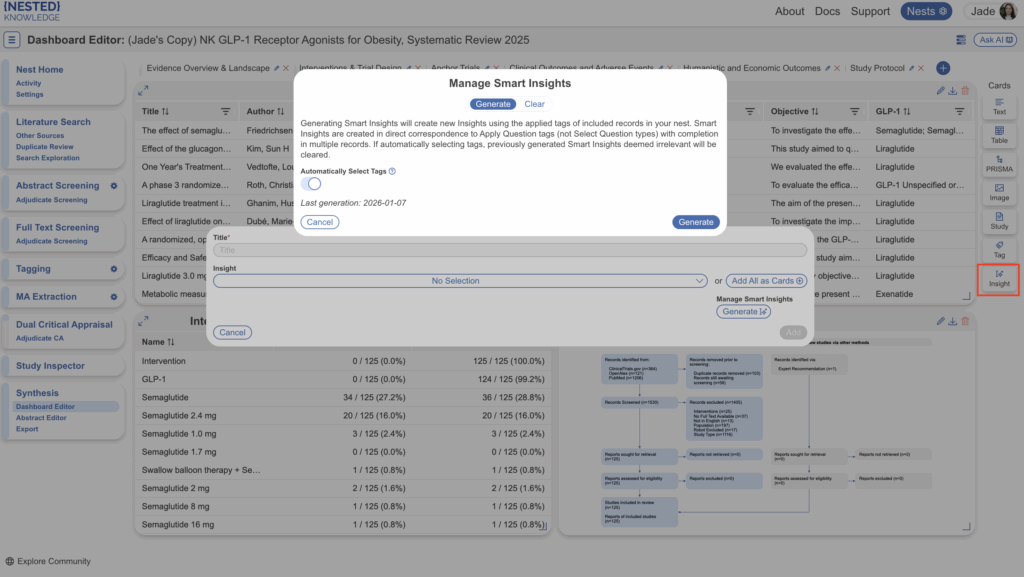Viewport: 1024px width, 577px height.
Task: Click help icon beside Automatically Select Tags
Action: point(392,171)
